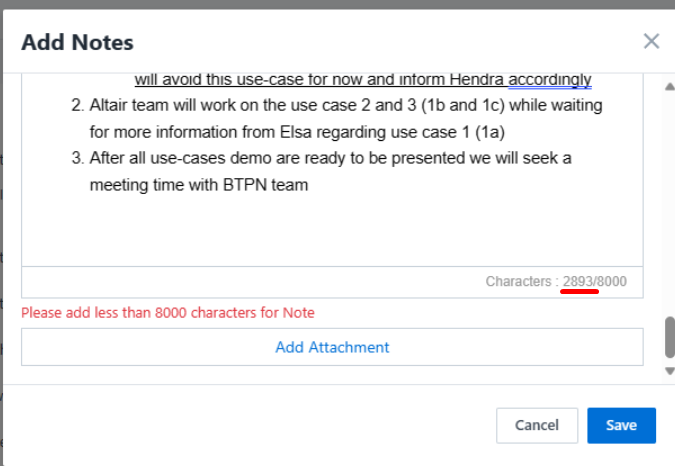Click the 2893/8000 character counter

594,281
